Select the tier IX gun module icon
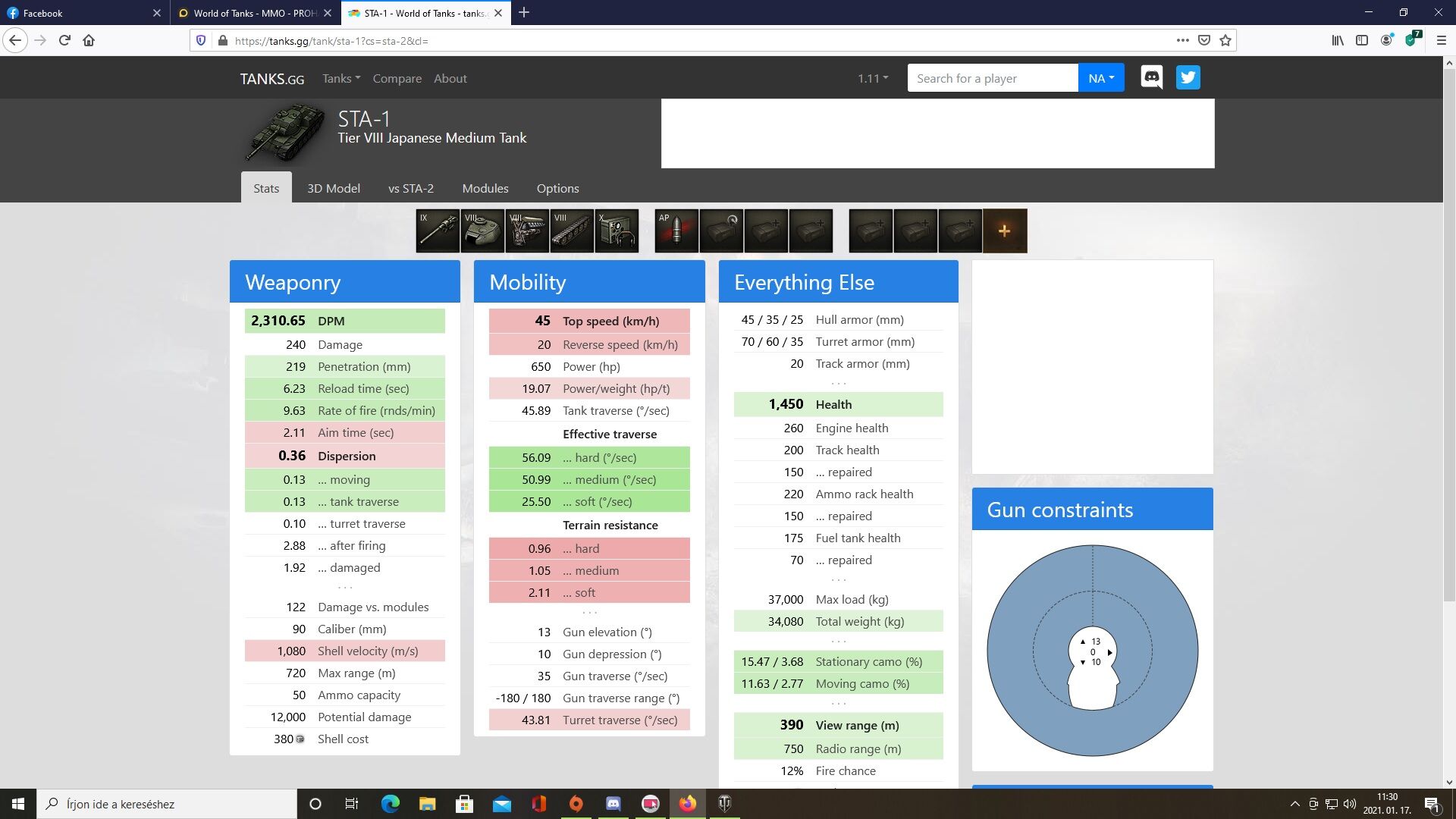 pyautogui.click(x=438, y=231)
